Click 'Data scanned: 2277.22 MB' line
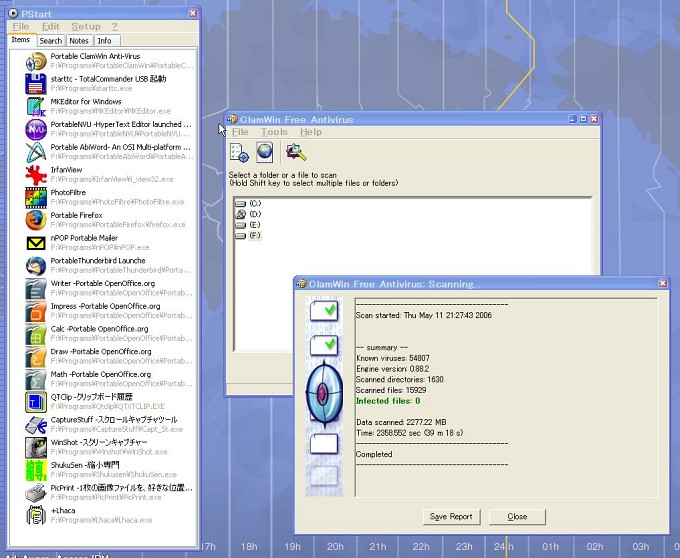 [x=401, y=422]
